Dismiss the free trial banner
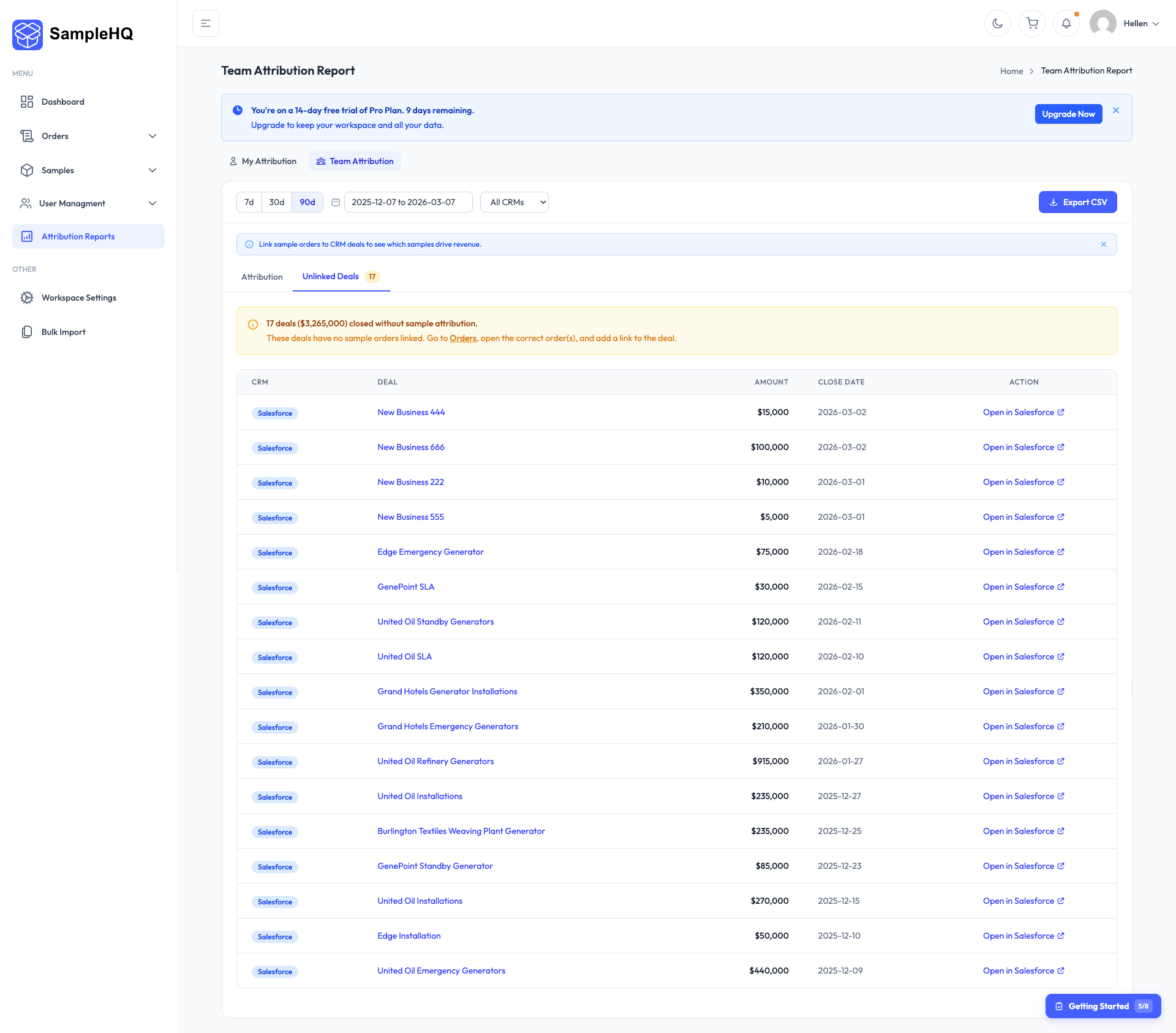1176x1033 pixels. [1116, 110]
